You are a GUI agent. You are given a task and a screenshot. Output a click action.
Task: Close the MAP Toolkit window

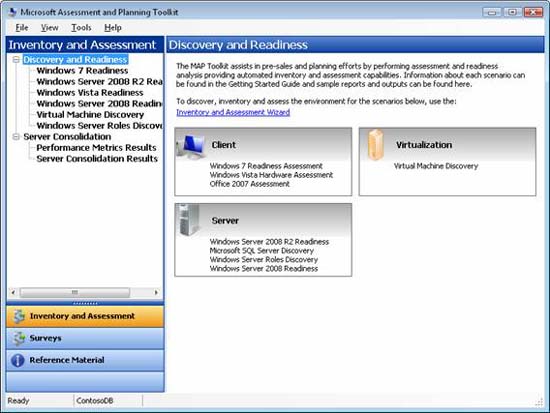click(533, 13)
